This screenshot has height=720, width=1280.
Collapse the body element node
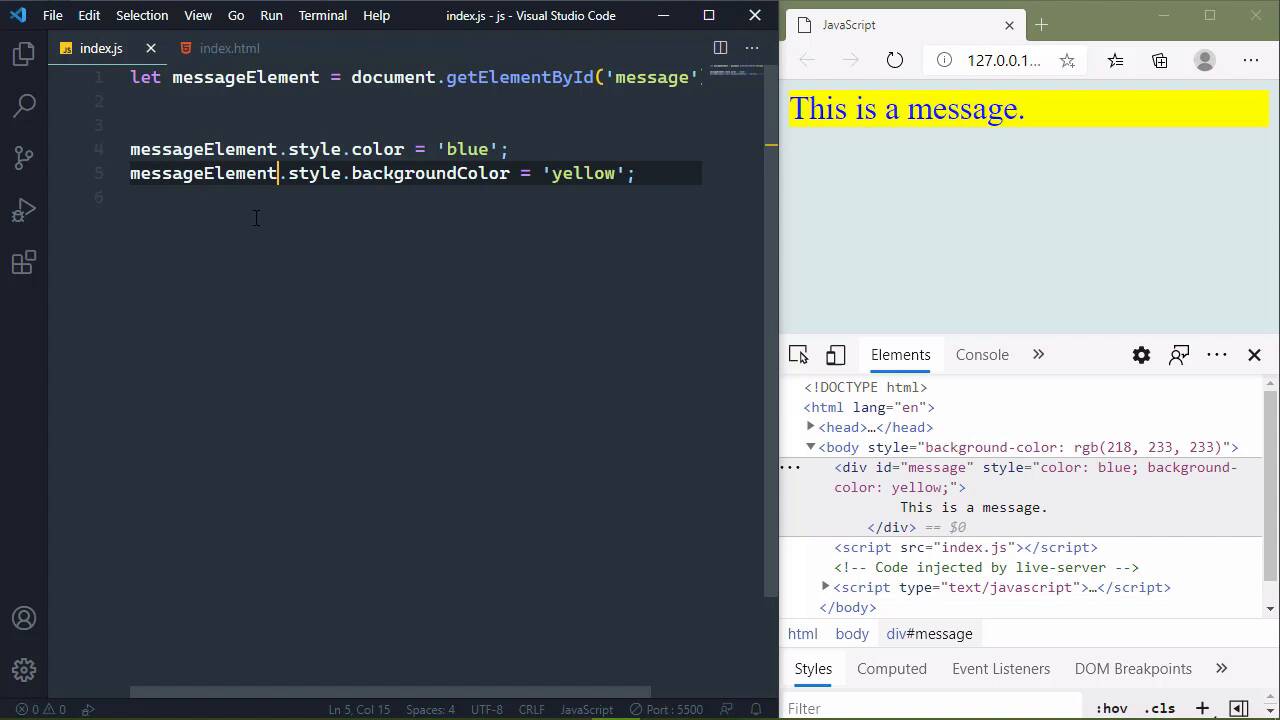pyautogui.click(x=811, y=447)
